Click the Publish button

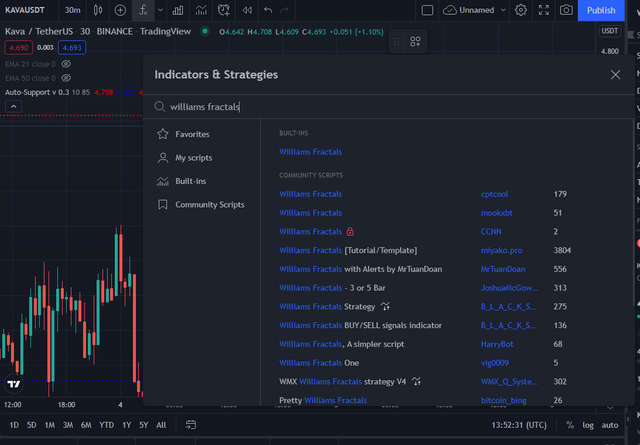(x=601, y=10)
